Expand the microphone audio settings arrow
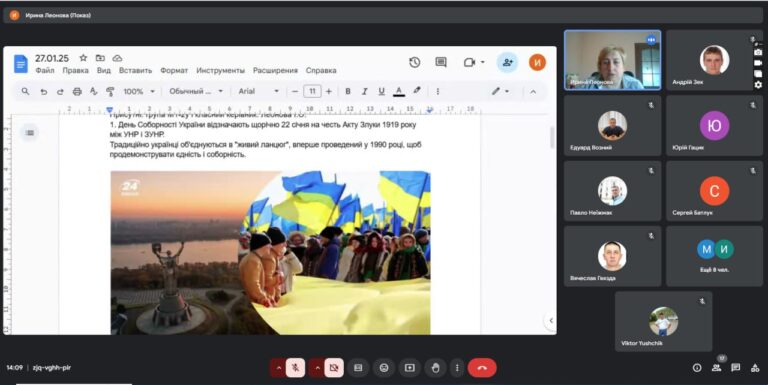The width and height of the screenshot is (768, 385). [279, 368]
